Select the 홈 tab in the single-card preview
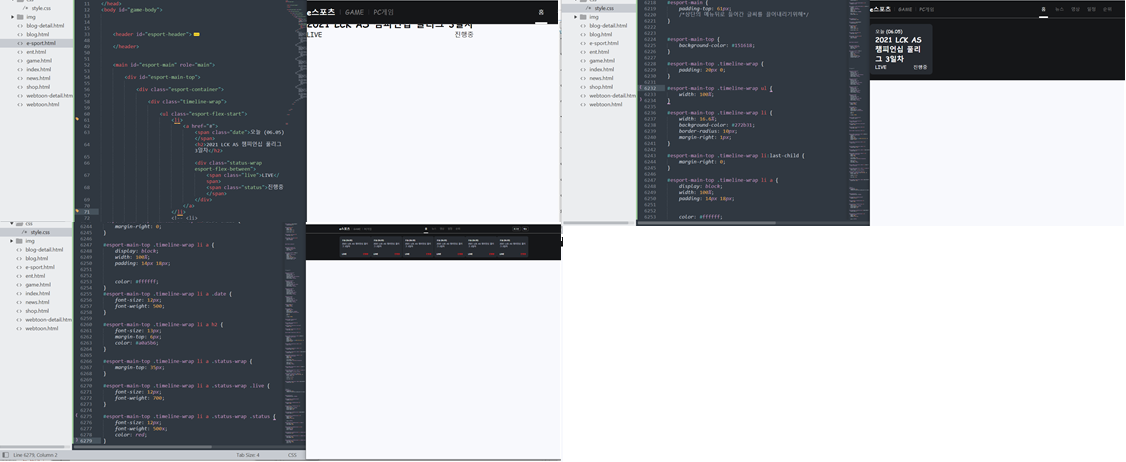The image size is (1126, 462). 1043,9
